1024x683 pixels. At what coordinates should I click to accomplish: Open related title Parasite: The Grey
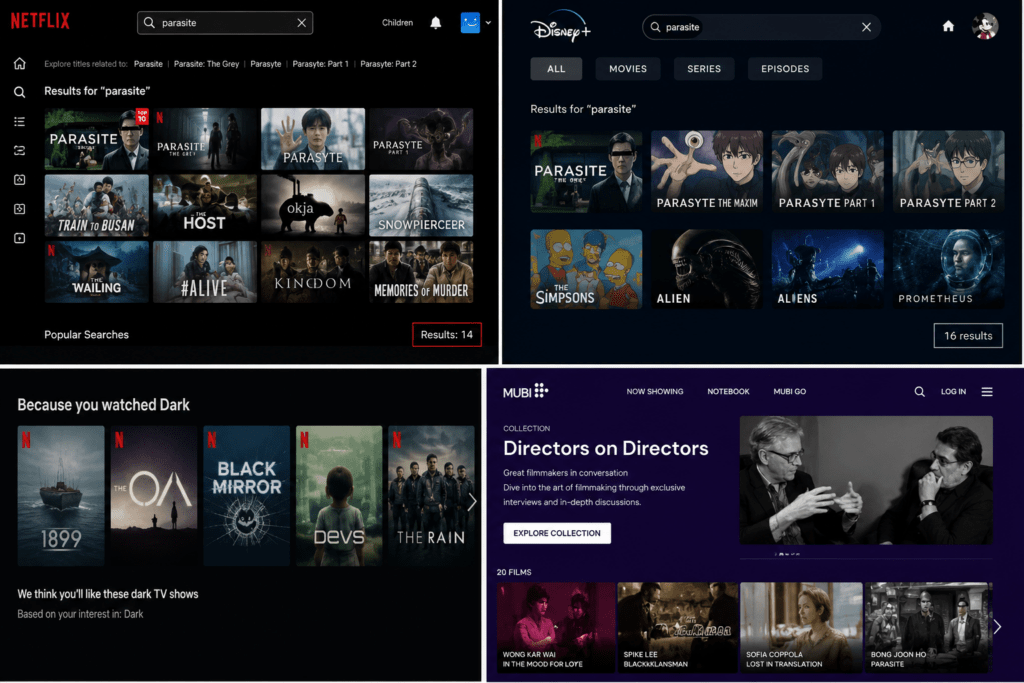tap(206, 64)
